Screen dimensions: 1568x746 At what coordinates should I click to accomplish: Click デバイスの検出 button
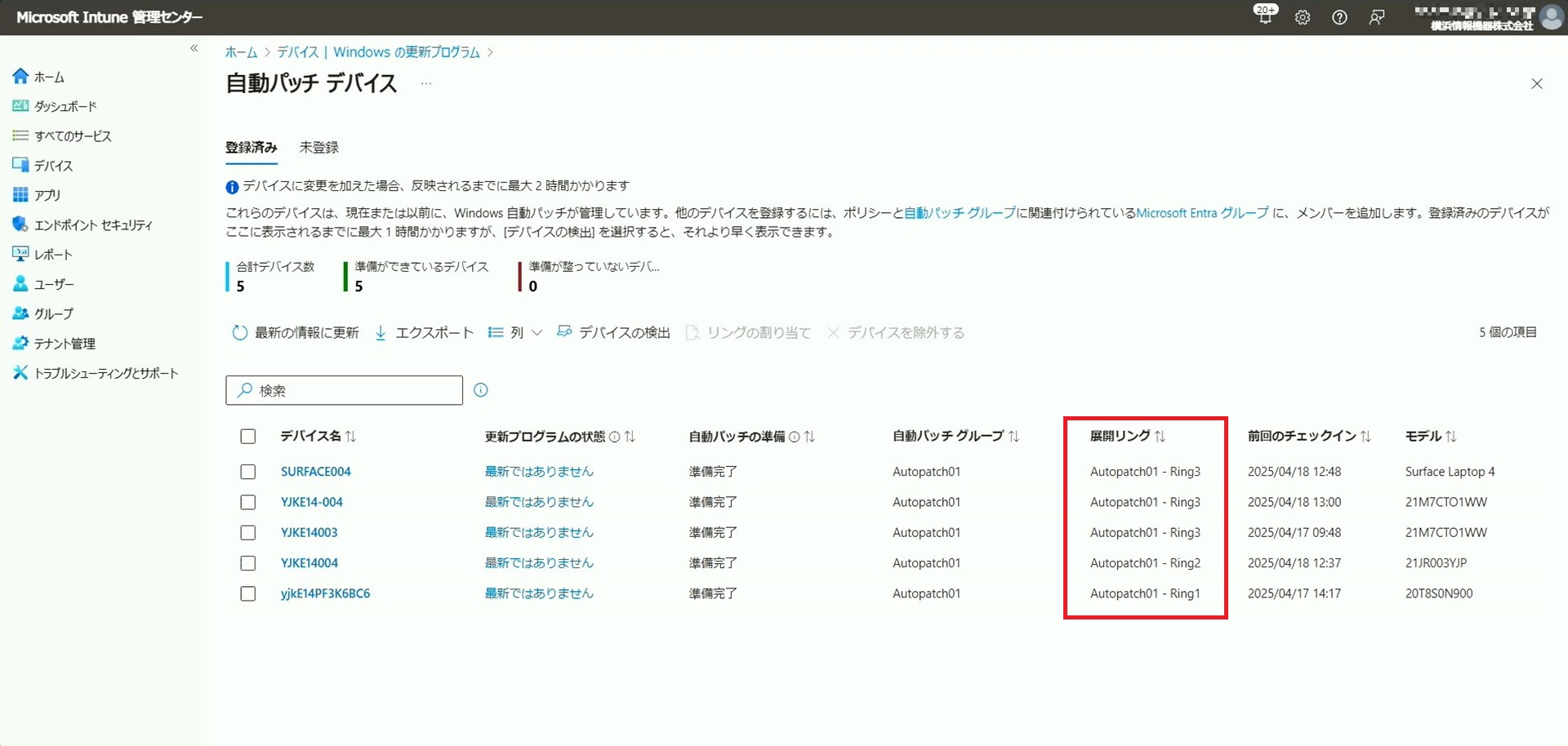click(x=613, y=333)
